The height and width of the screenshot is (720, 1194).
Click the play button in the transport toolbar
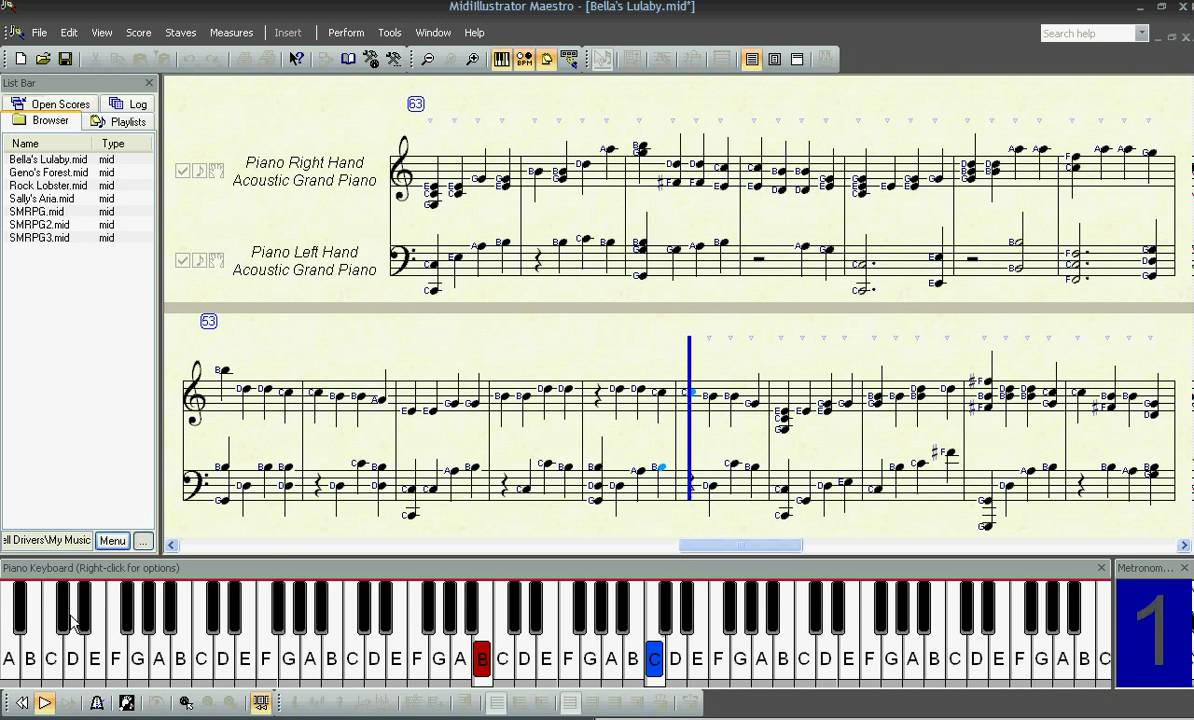44,702
